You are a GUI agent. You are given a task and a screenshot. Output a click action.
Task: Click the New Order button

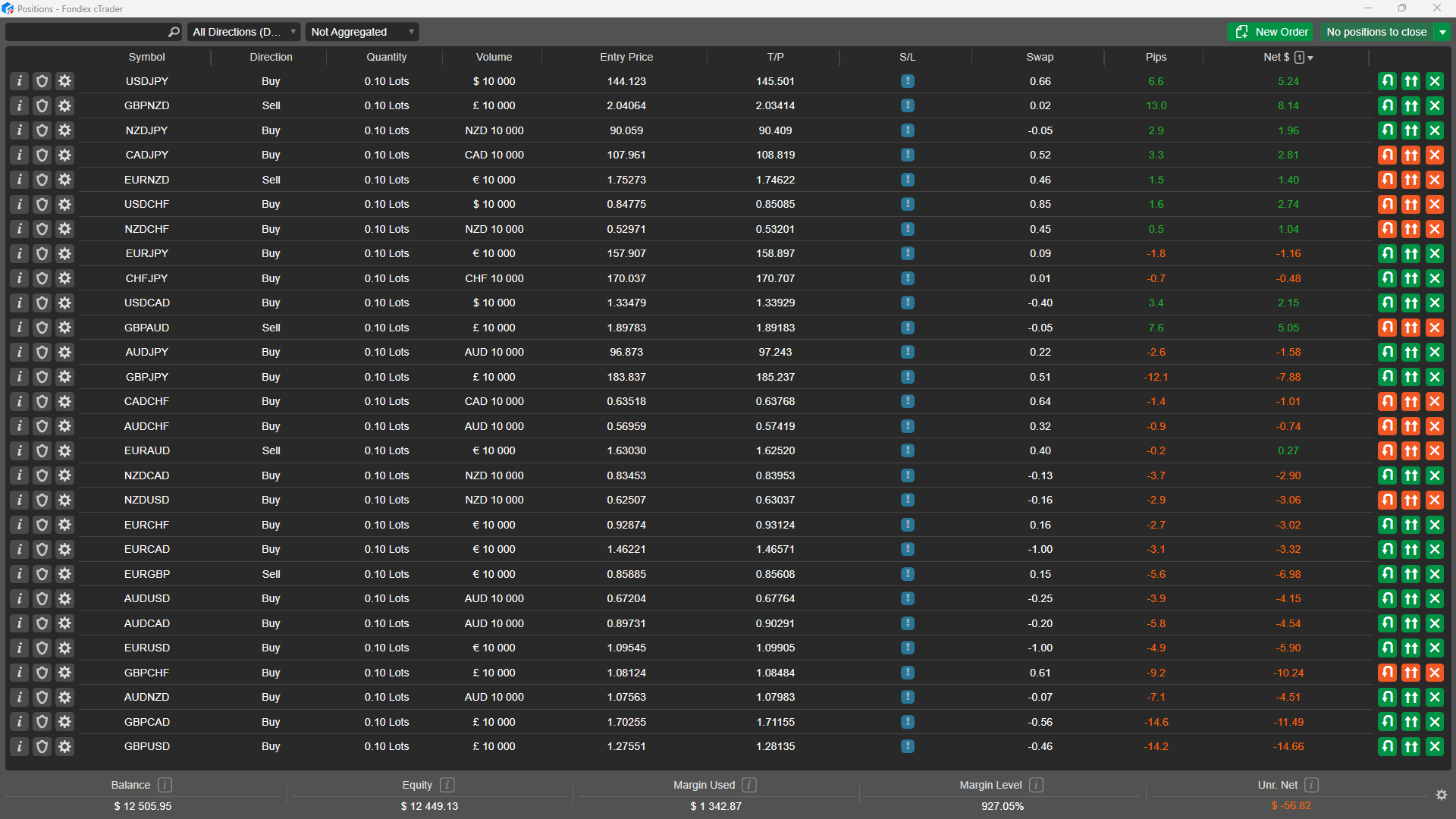tap(1270, 32)
